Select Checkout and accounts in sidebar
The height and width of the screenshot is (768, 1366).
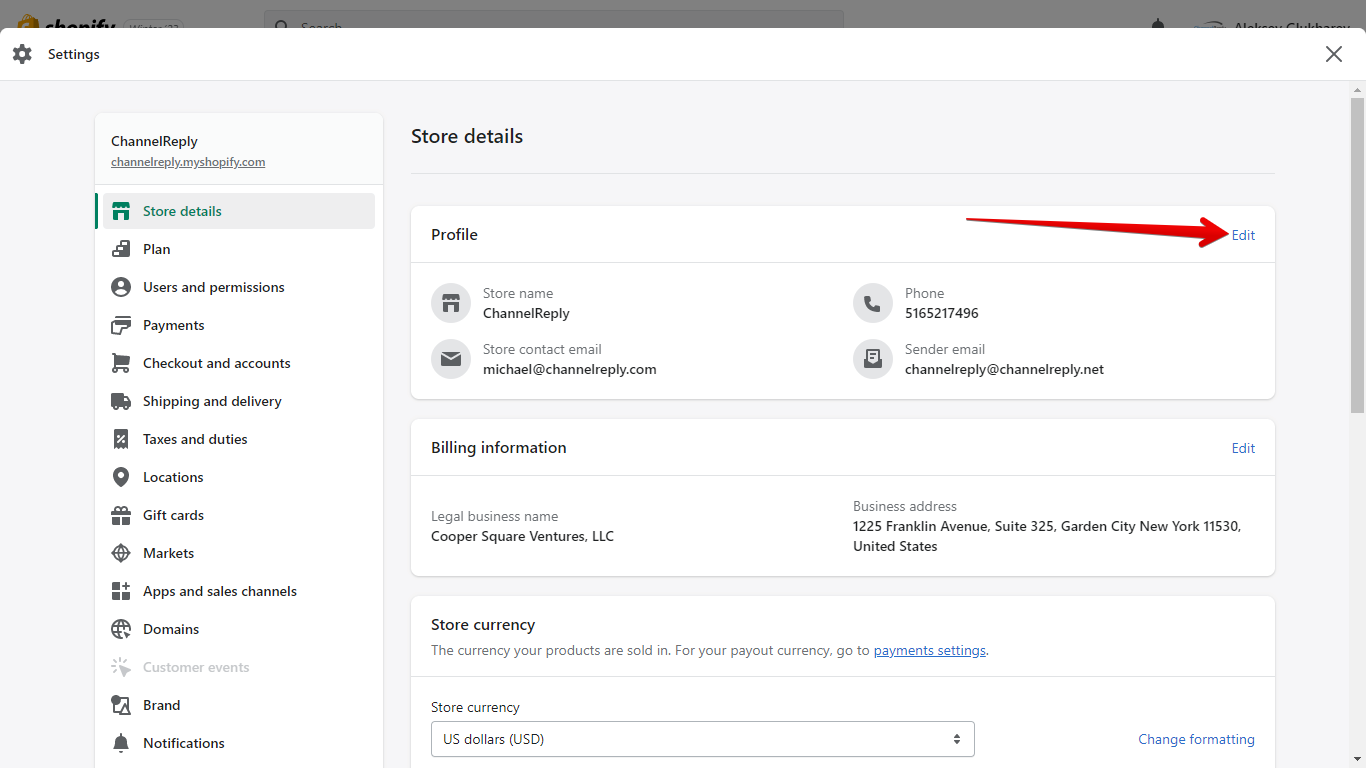(x=239, y=363)
